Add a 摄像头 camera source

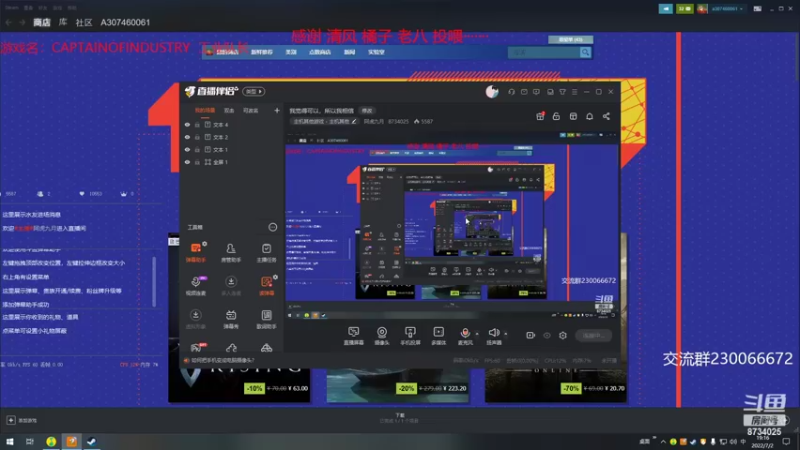pos(382,336)
